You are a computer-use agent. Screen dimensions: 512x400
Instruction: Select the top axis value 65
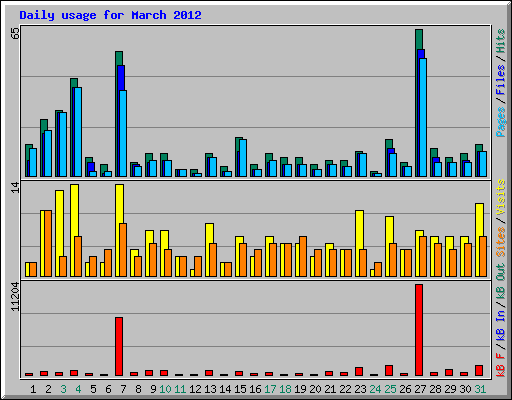point(15,34)
